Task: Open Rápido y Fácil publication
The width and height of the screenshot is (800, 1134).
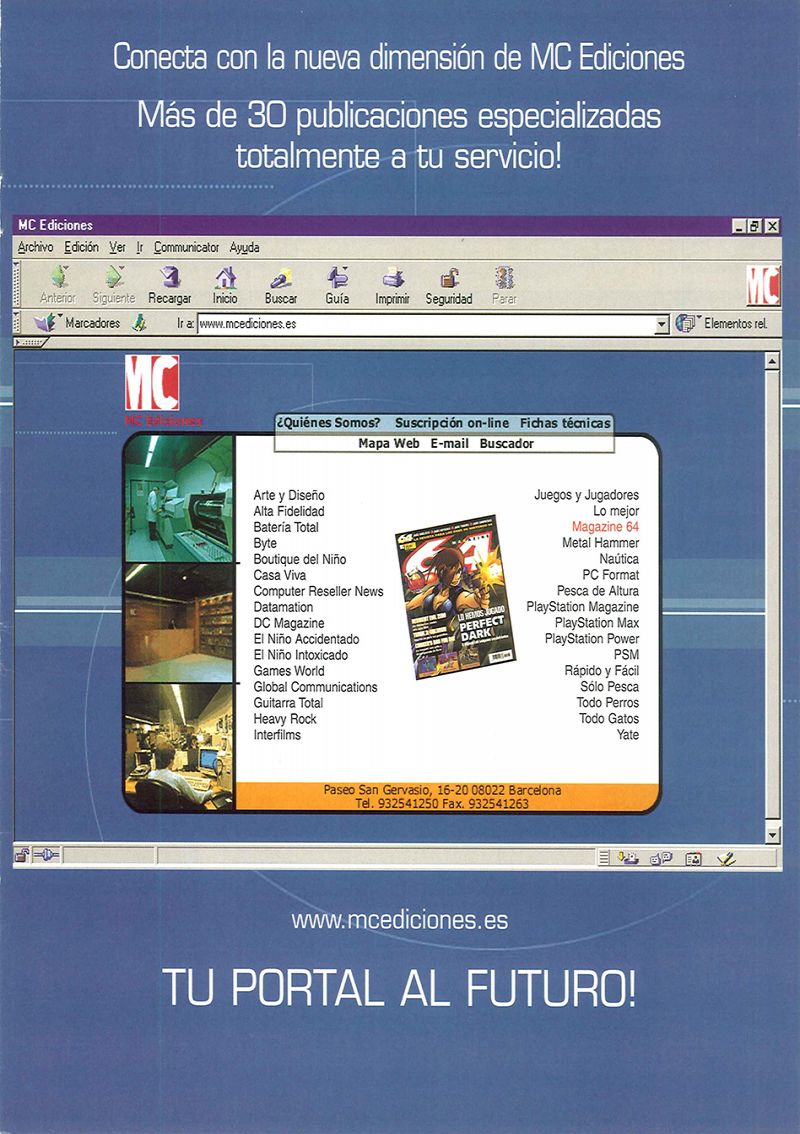Action: (602, 671)
